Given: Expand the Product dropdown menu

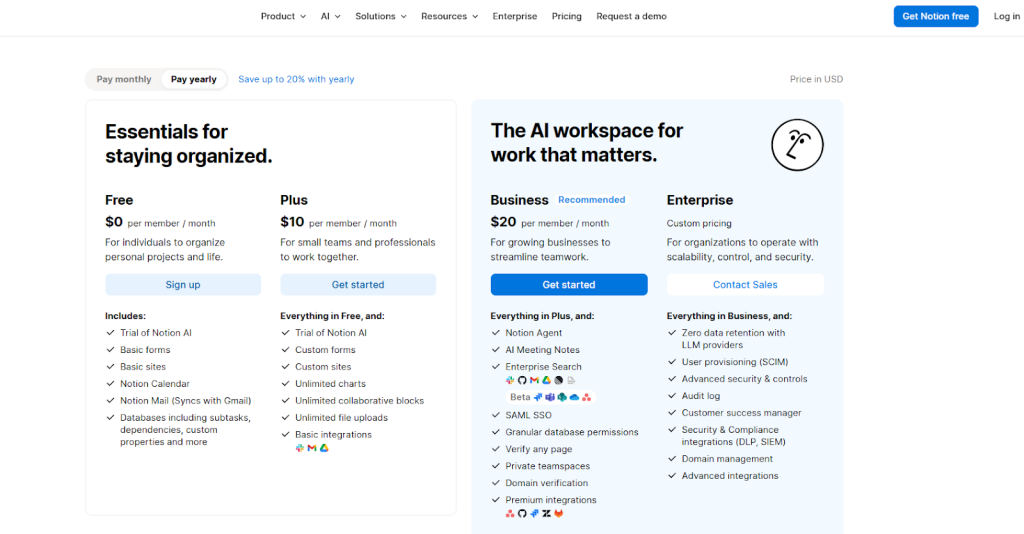Looking at the screenshot, I should coord(283,16).
